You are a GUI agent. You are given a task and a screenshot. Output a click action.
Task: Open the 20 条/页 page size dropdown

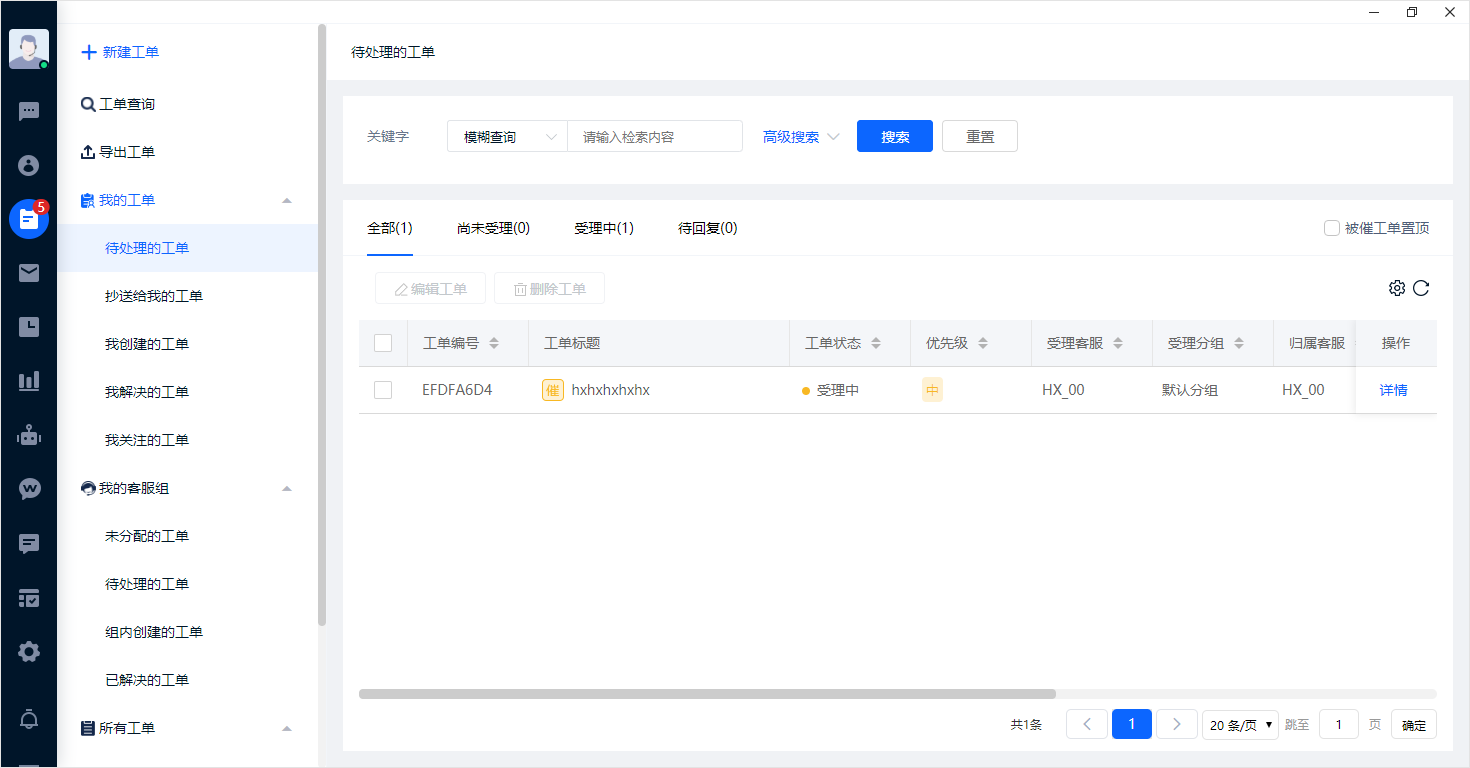pyautogui.click(x=1240, y=725)
